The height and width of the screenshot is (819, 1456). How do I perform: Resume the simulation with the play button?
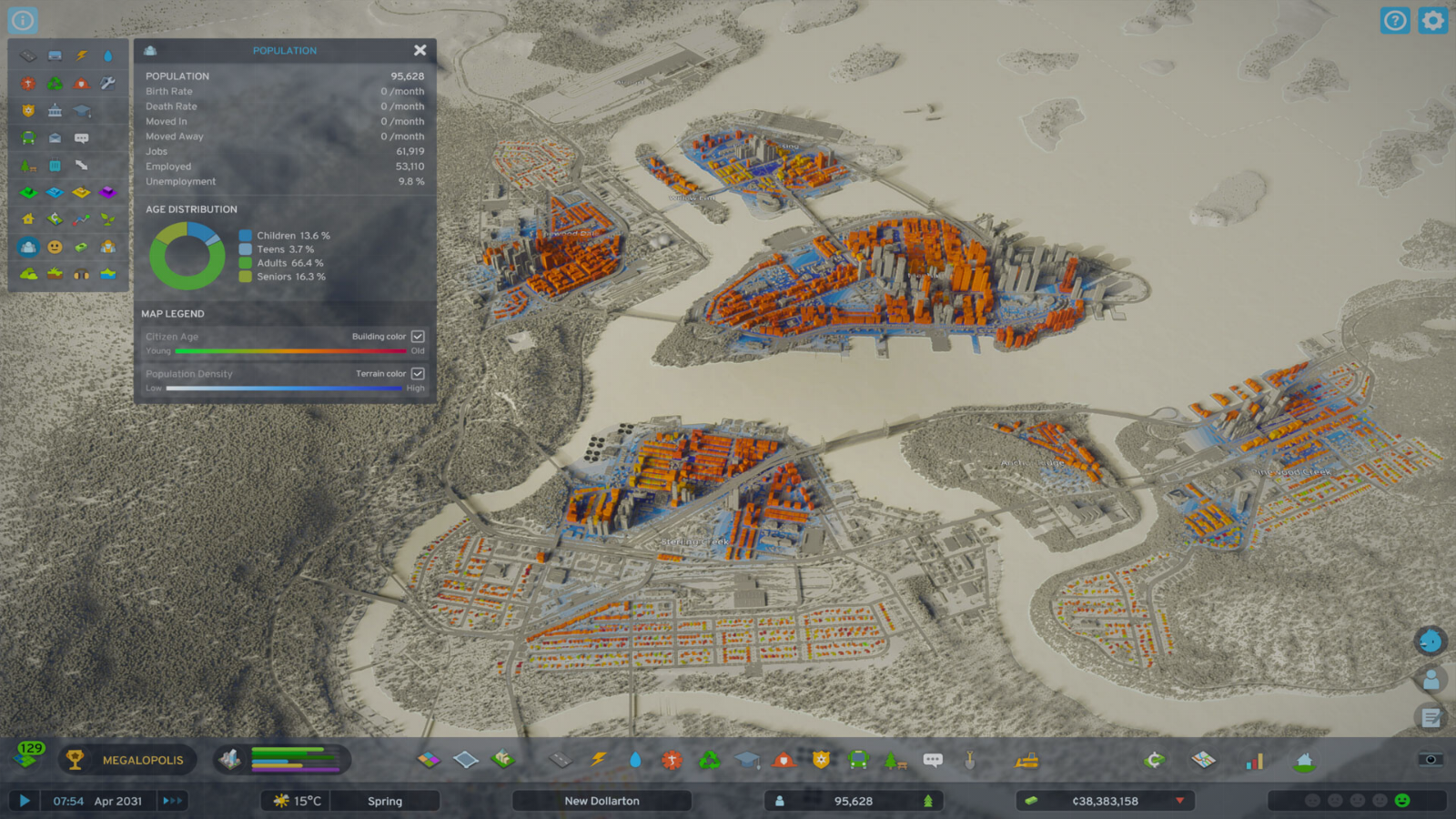click(25, 801)
